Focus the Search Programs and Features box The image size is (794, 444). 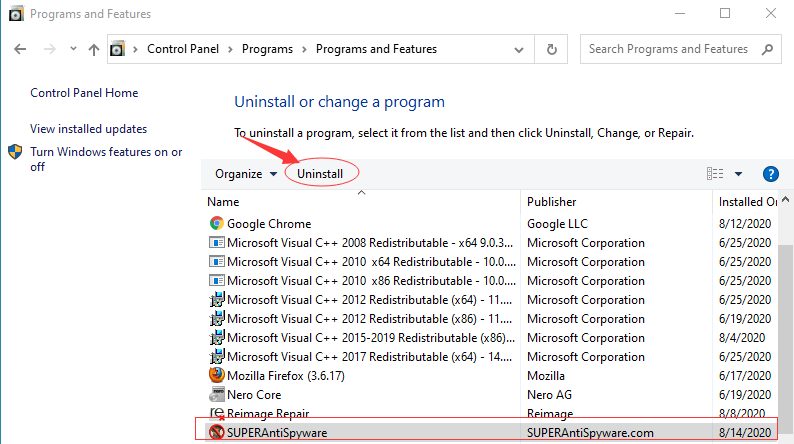(x=681, y=49)
